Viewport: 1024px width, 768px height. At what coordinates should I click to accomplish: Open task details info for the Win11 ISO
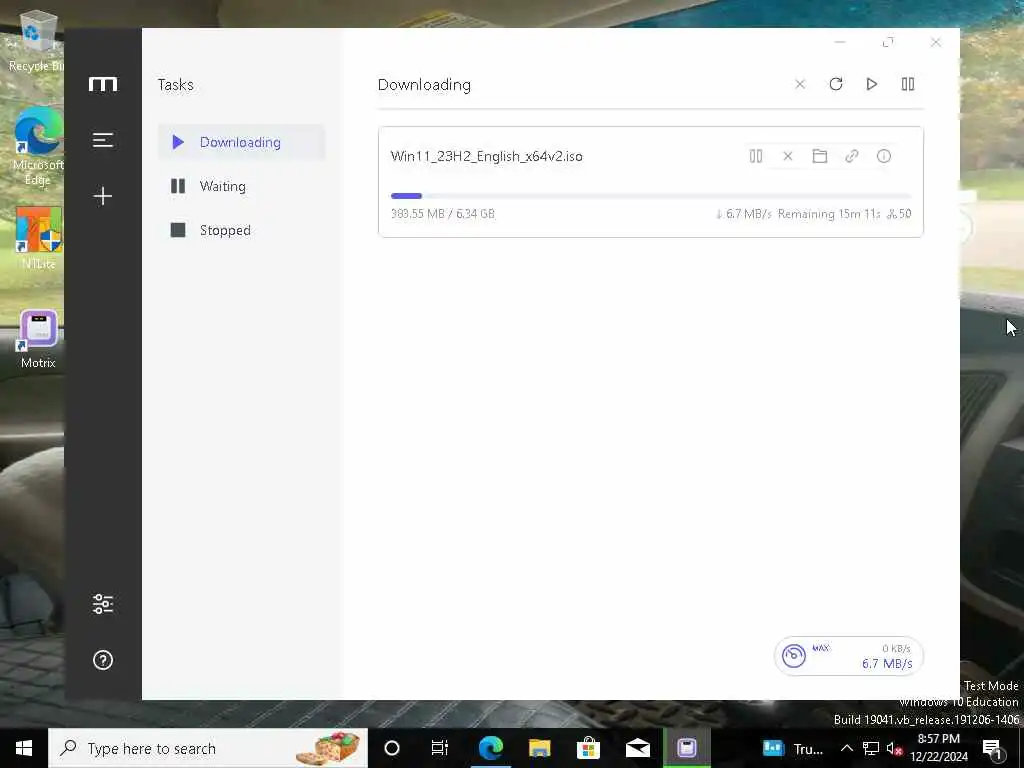point(884,156)
